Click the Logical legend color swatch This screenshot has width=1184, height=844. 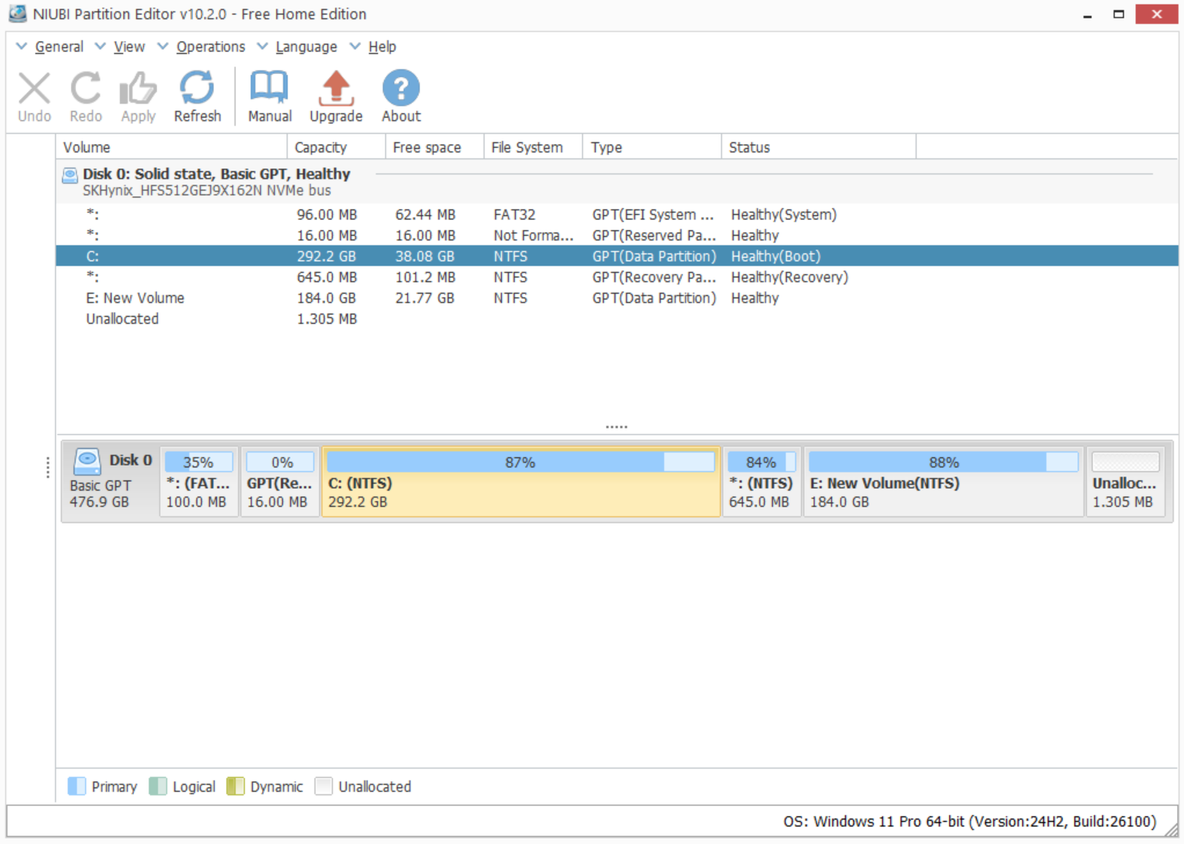point(158,786)
